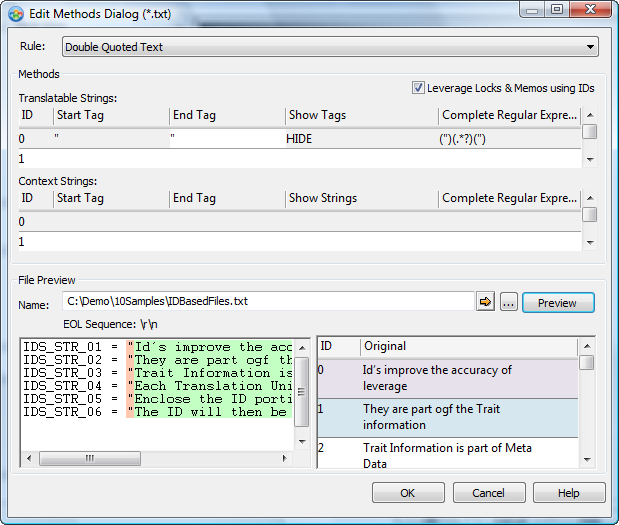Screen dimensions: 619x525
Task: Click the IDS_STR_02 line in file preview
Action: pyautogui.click(x=158, y=360)
